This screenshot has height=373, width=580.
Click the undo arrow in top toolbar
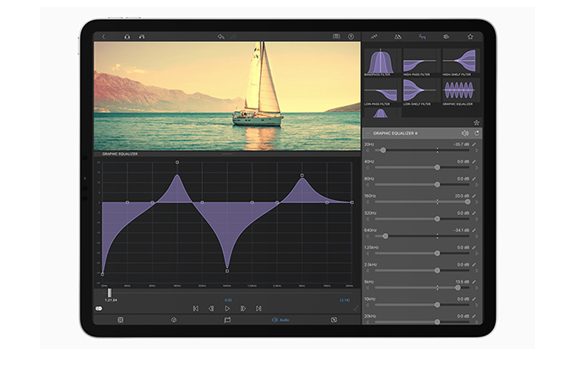[x=221, y=37]
